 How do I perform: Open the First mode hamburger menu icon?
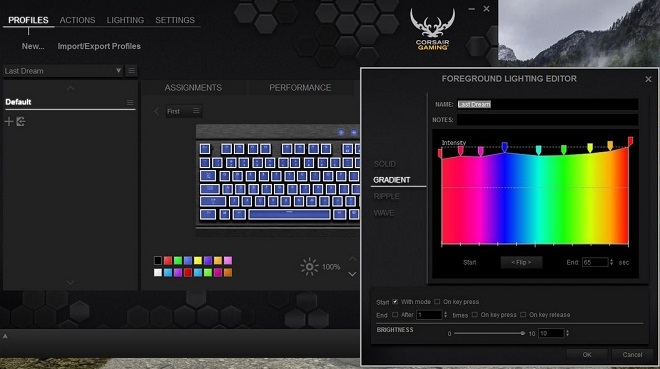click(x=196, y=111)
